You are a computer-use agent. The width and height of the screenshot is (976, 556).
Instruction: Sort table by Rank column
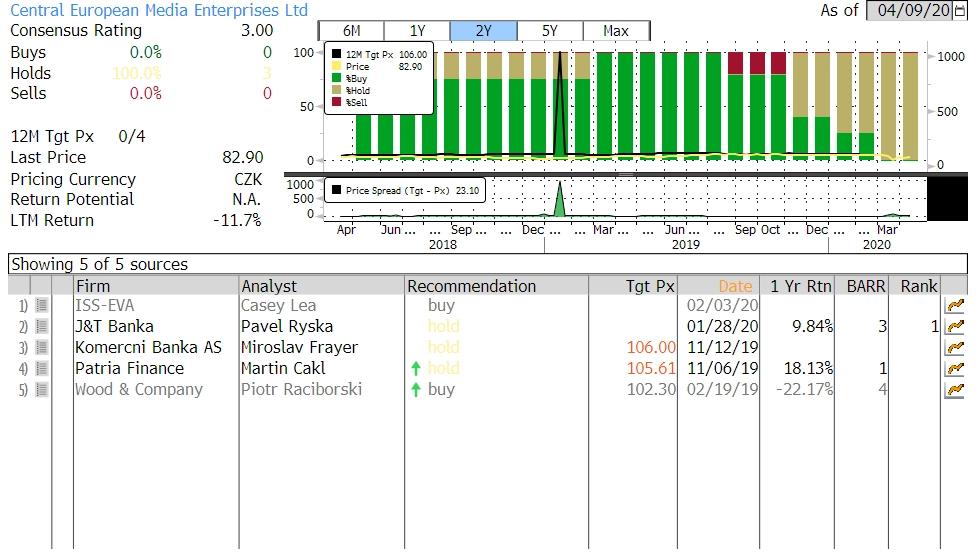(x=915, y=286)
